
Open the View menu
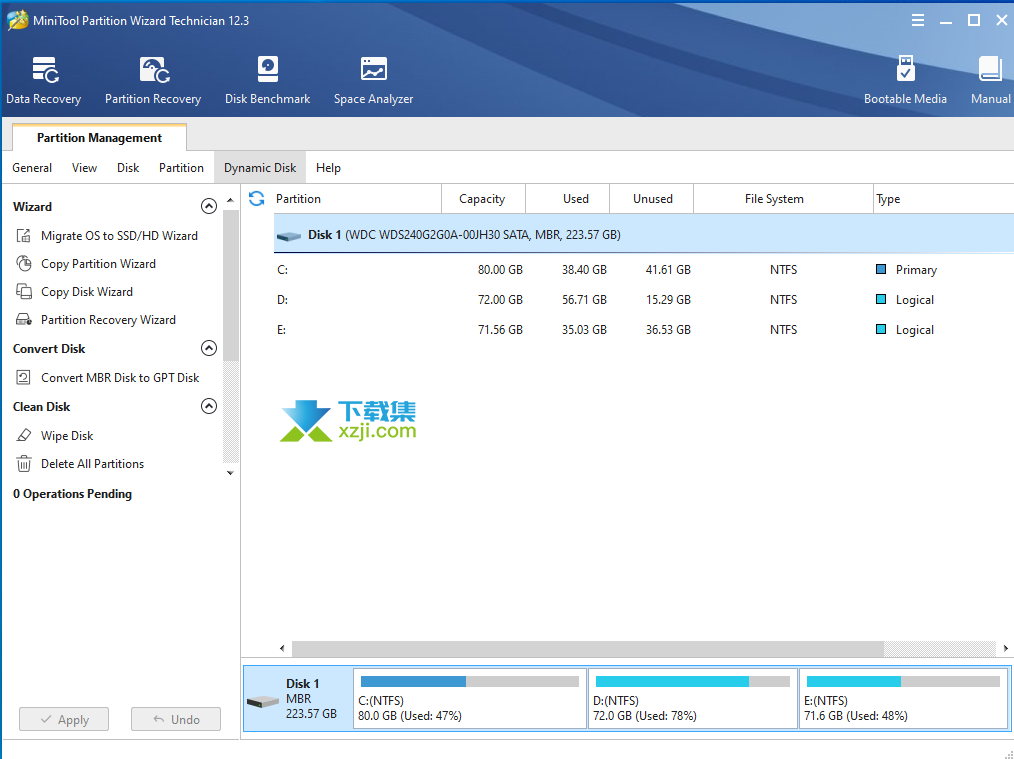click(84, 168)
